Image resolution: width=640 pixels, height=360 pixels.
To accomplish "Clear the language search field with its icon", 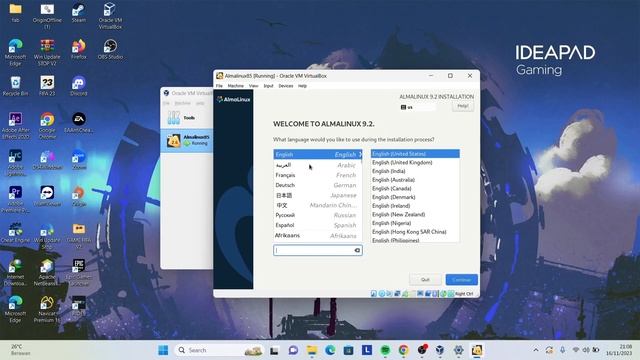I will pos(357,250).
